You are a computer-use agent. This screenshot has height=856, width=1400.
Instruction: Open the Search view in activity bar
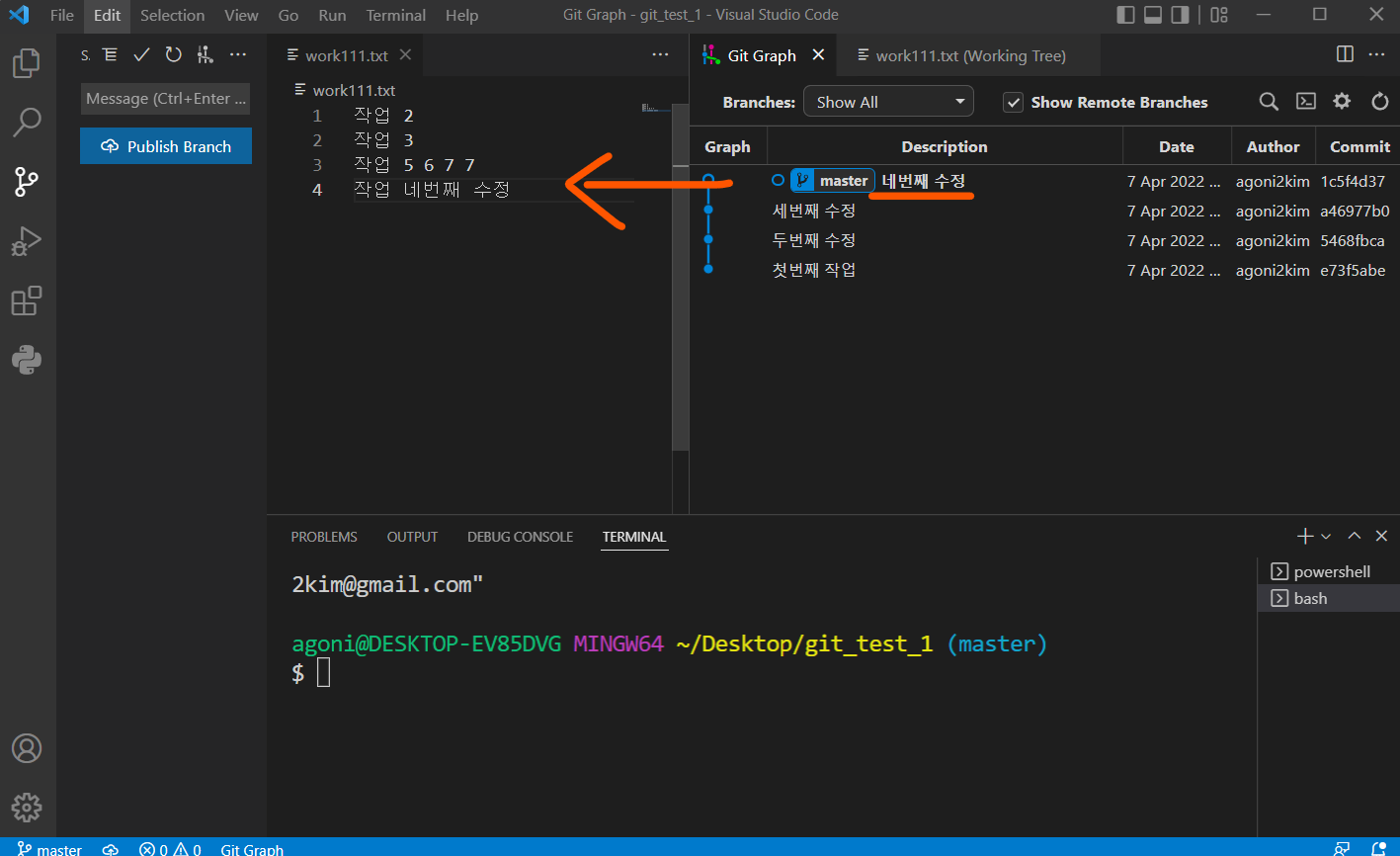27,123
